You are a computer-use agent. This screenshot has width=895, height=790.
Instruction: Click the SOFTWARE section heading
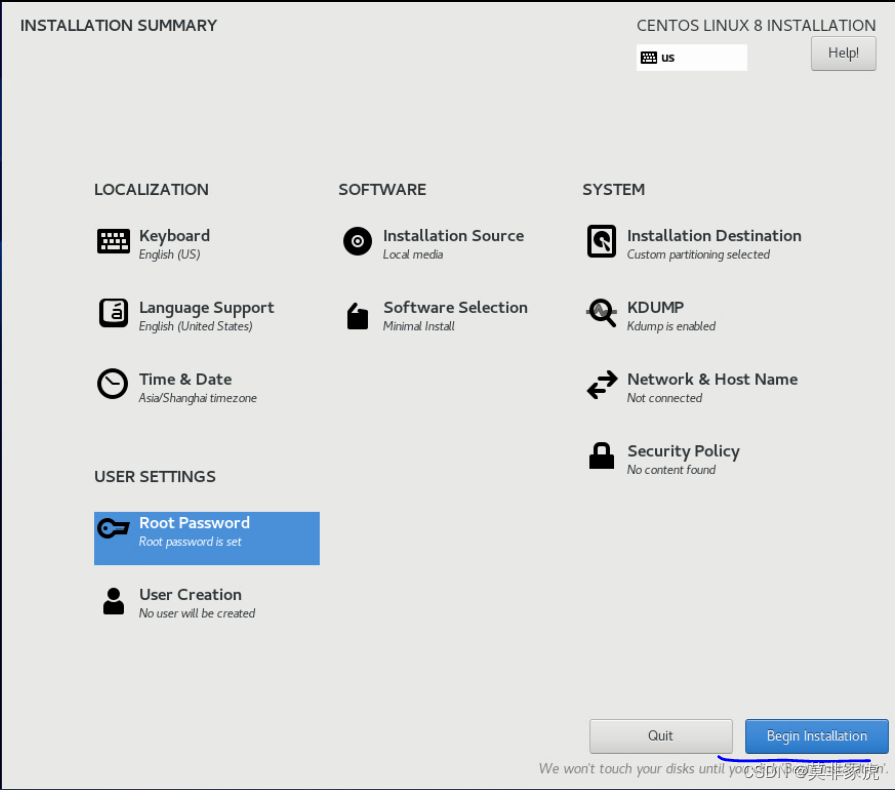coord(382,190)
